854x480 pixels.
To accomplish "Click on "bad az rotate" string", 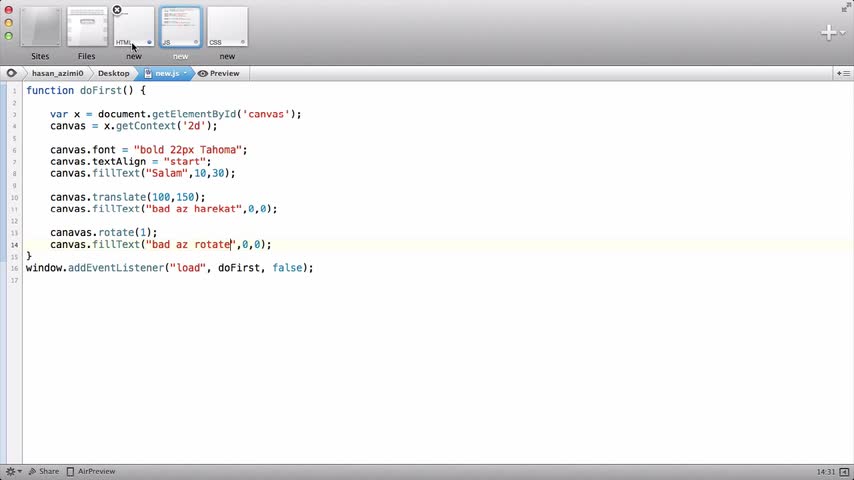I will coord(191,245).
